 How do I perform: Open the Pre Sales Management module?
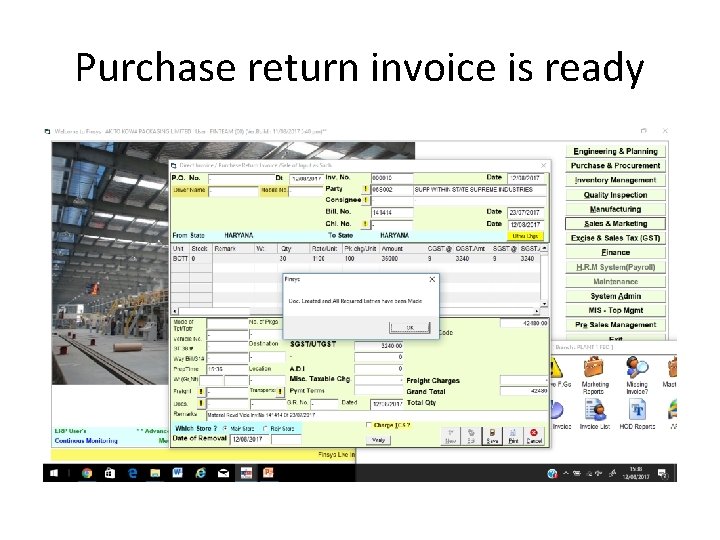pyautogui.click(x=615, y=325)
